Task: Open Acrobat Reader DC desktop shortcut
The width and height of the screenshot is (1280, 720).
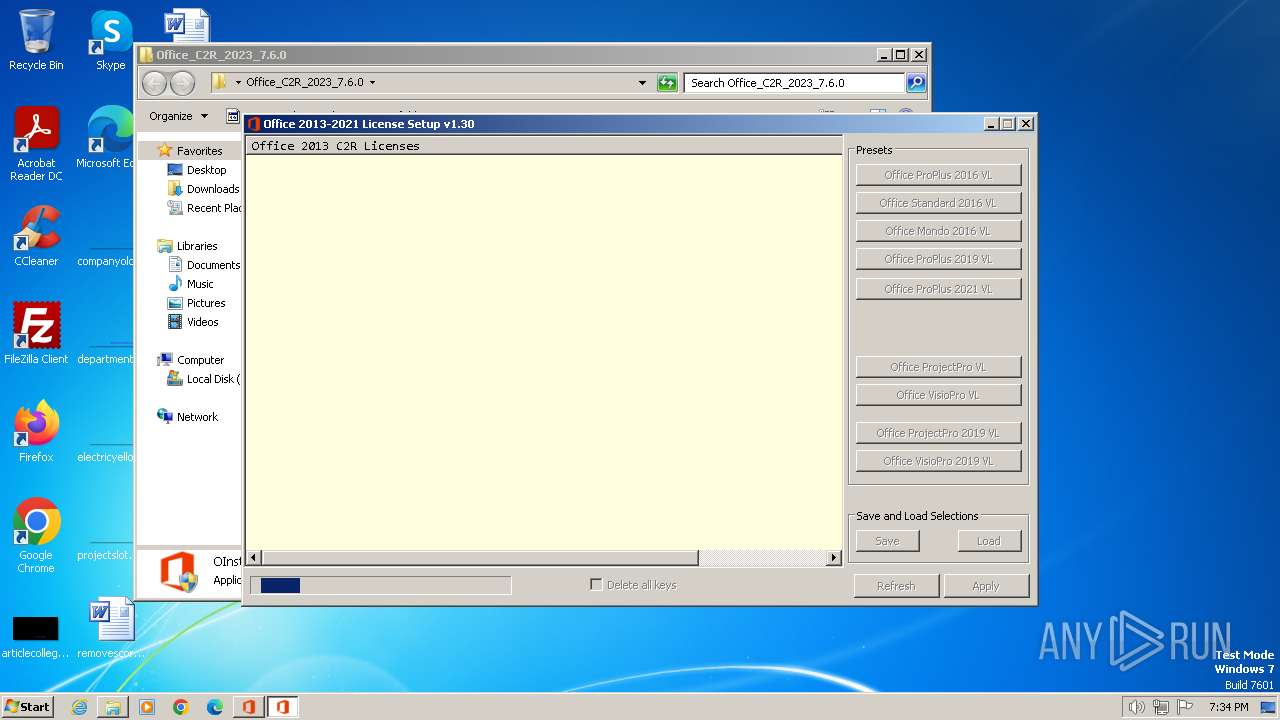Action: (x=36, y=144)
